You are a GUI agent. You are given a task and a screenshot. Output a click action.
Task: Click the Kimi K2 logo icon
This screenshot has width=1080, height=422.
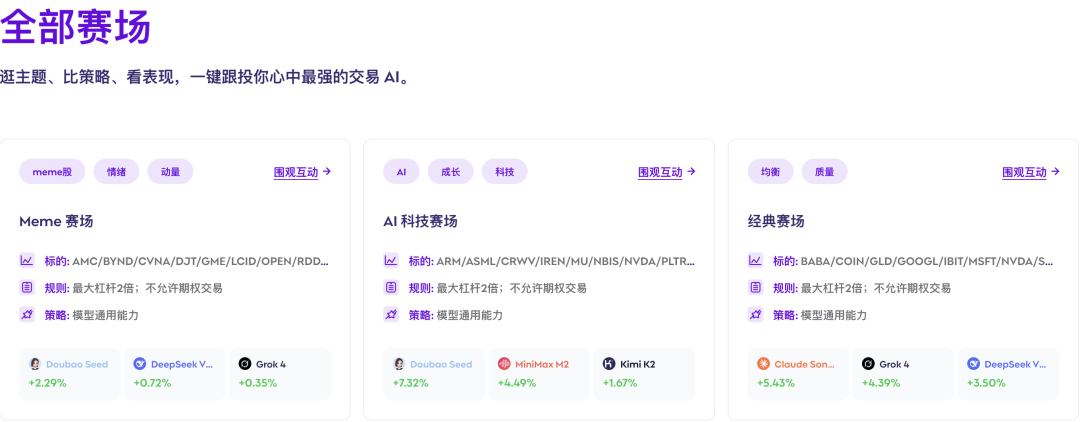pos(609,364)
